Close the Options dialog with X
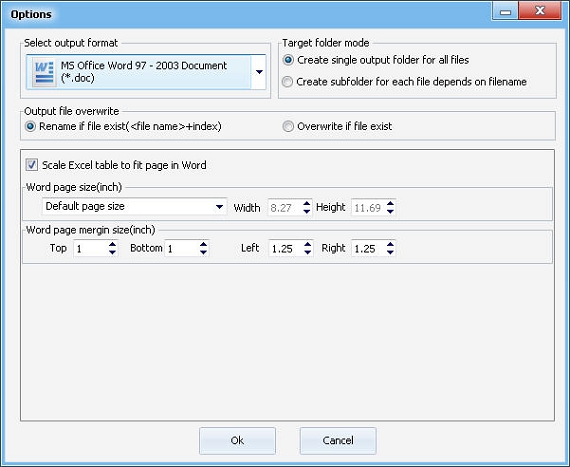 point(540,11)
